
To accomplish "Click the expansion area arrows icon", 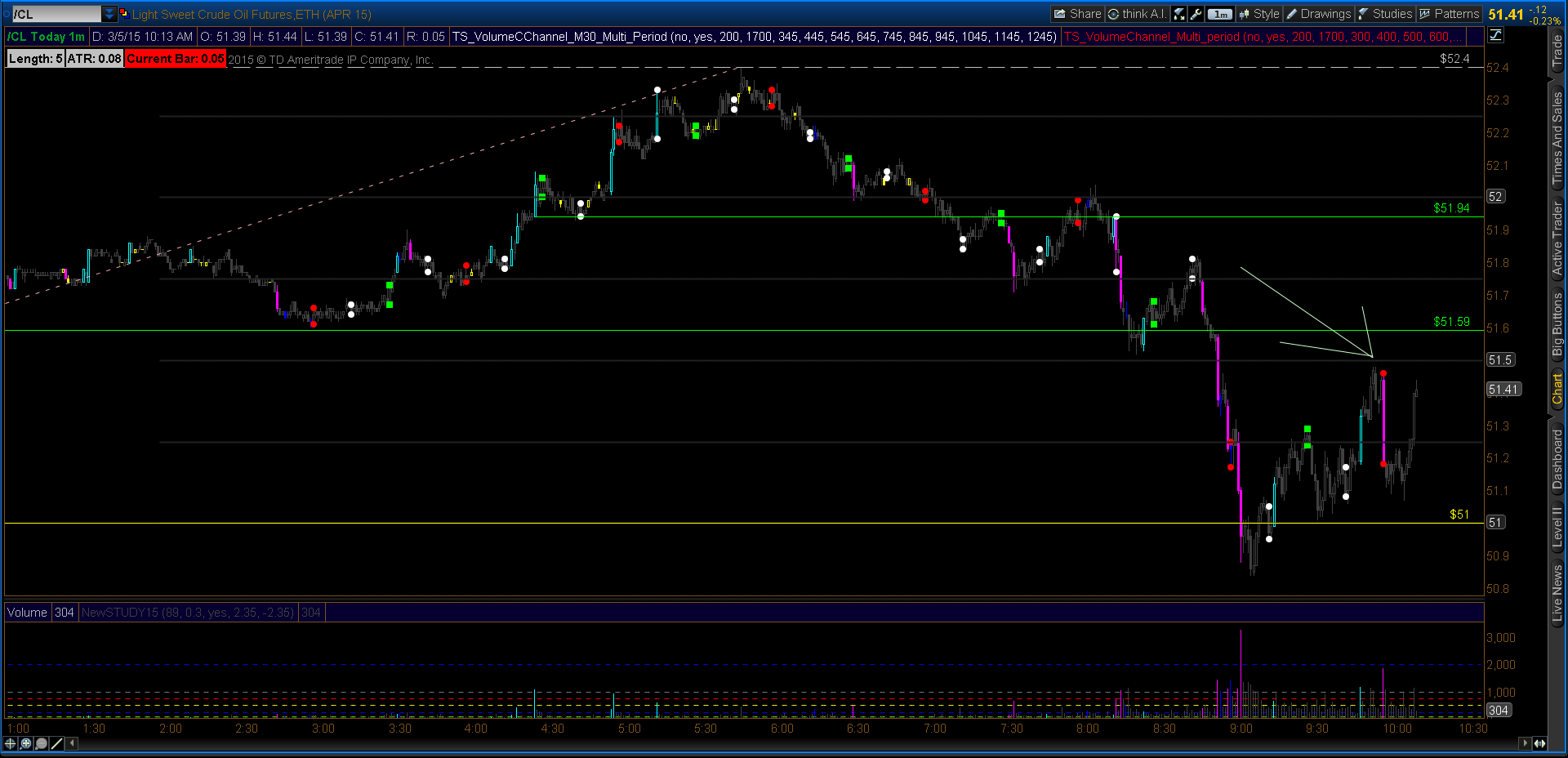I will click(1539, 743).
